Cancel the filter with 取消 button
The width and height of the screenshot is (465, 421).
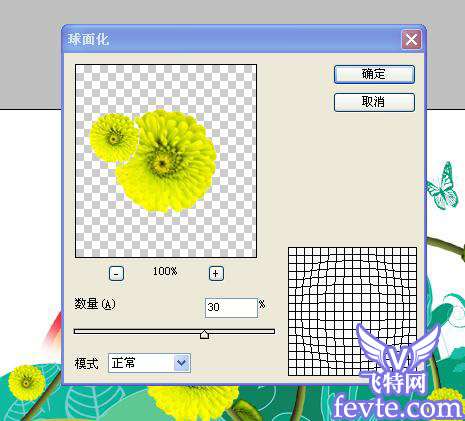(x=374, y=102)
